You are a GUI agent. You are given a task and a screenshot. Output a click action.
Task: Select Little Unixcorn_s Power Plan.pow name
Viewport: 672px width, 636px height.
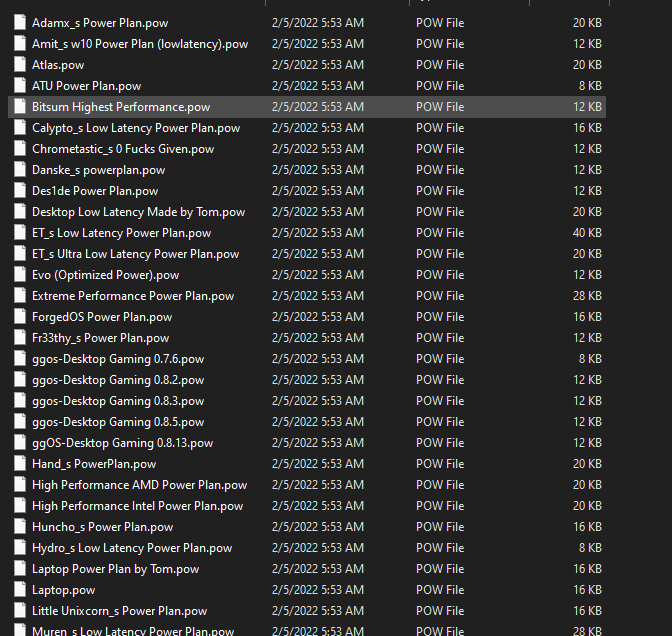pos(120,611)
